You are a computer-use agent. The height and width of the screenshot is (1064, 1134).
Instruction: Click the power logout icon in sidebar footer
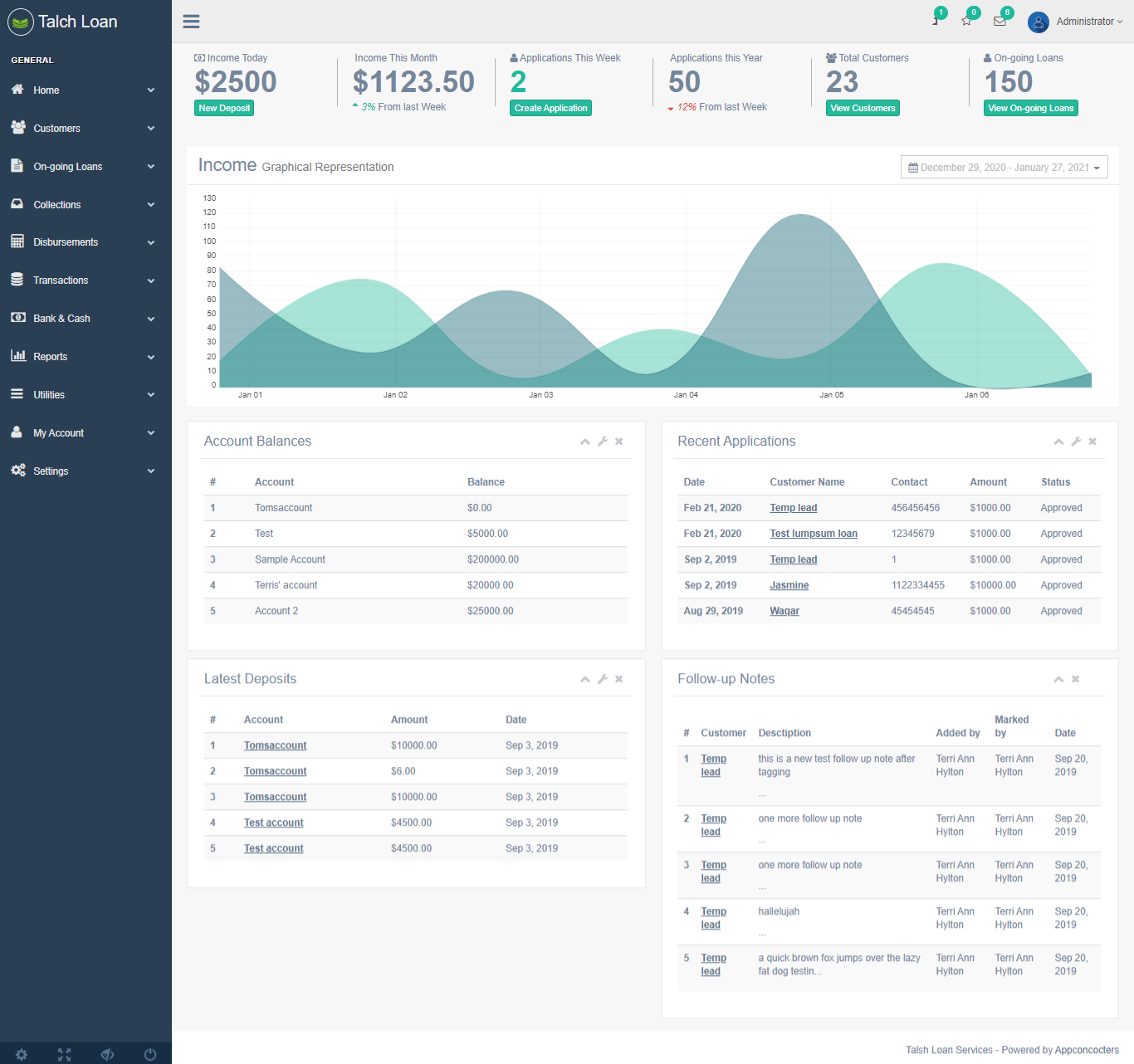click(150, 1054)
